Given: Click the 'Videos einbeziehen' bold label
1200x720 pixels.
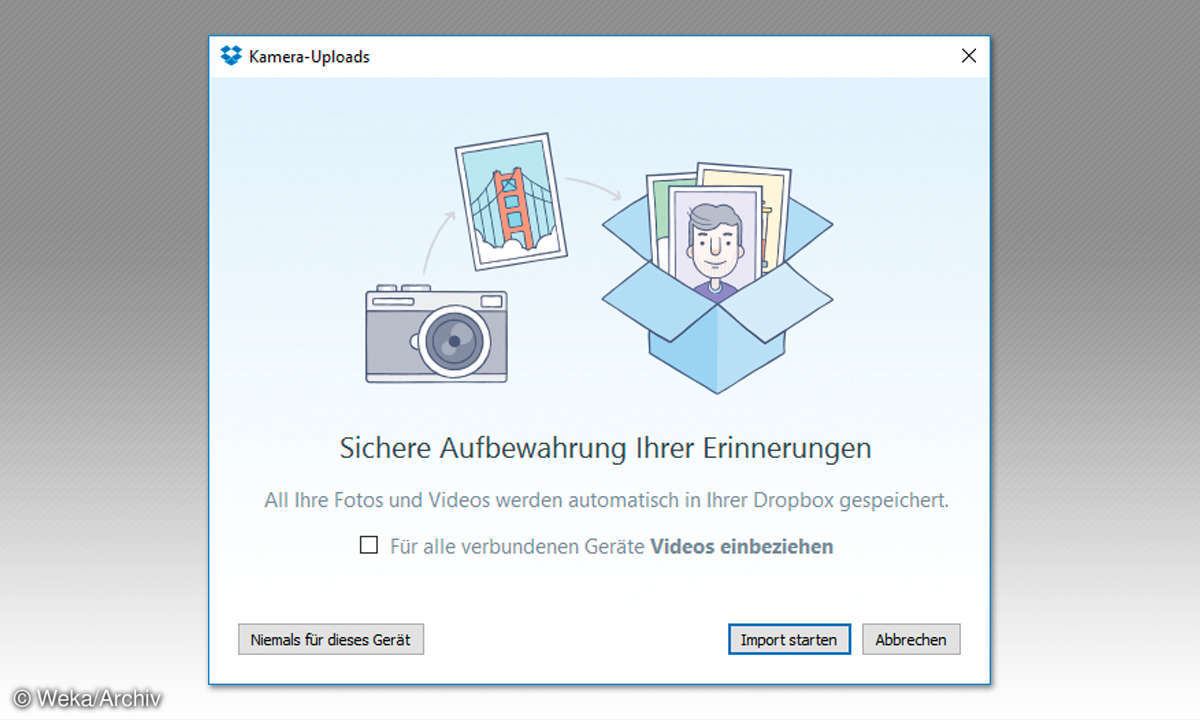Looking at the screenshot, I should pyautogui.click(x=741, y=546).
